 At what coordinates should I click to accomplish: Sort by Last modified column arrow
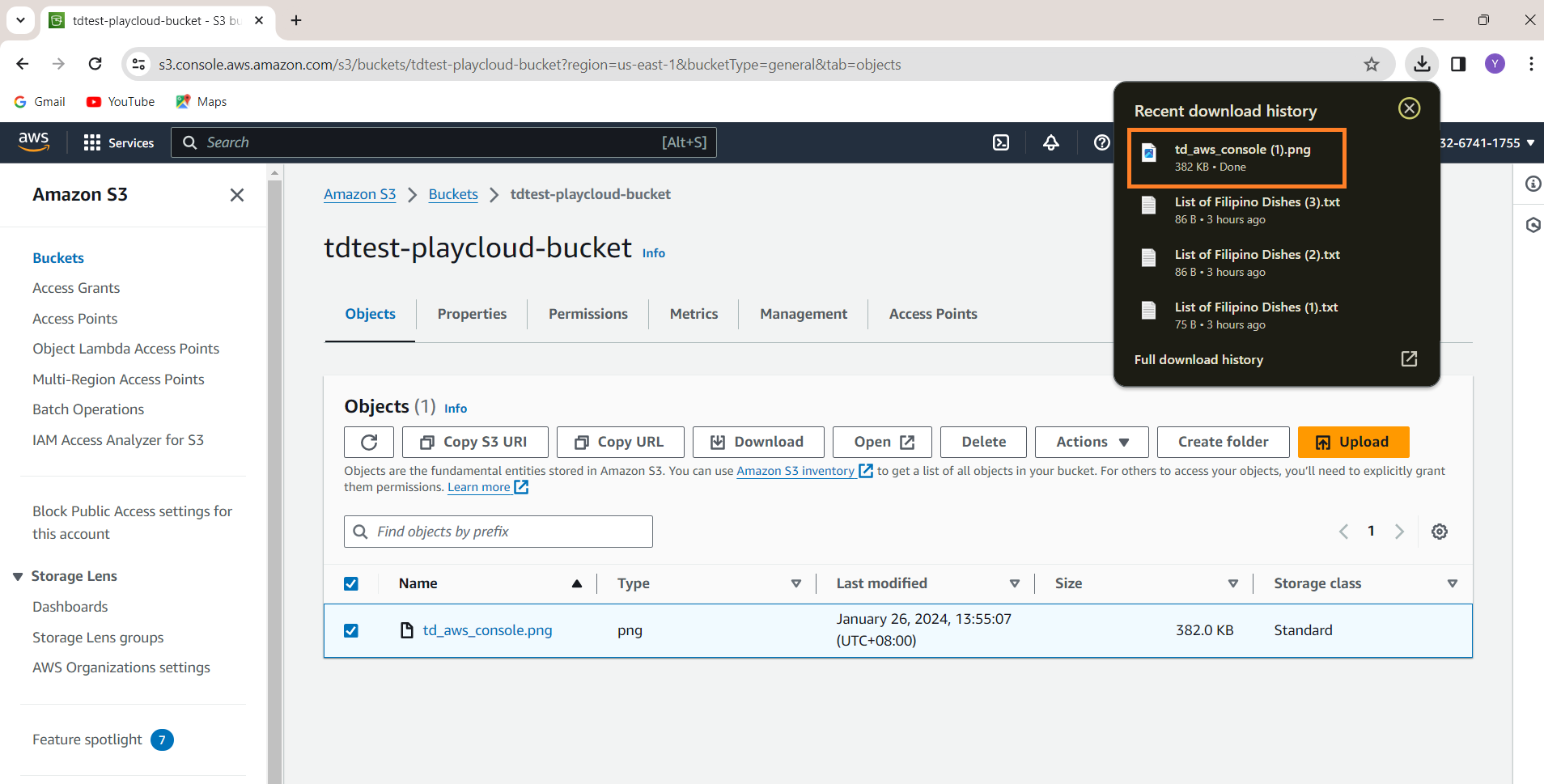(1014, 584)
